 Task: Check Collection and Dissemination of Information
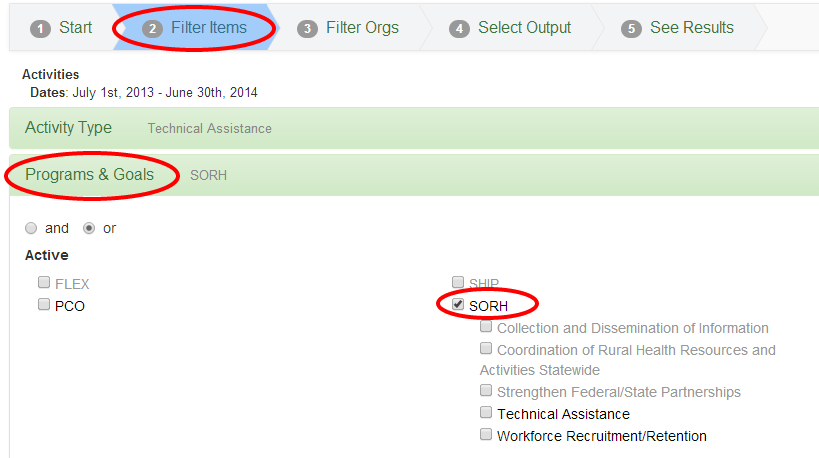point(486,327)
